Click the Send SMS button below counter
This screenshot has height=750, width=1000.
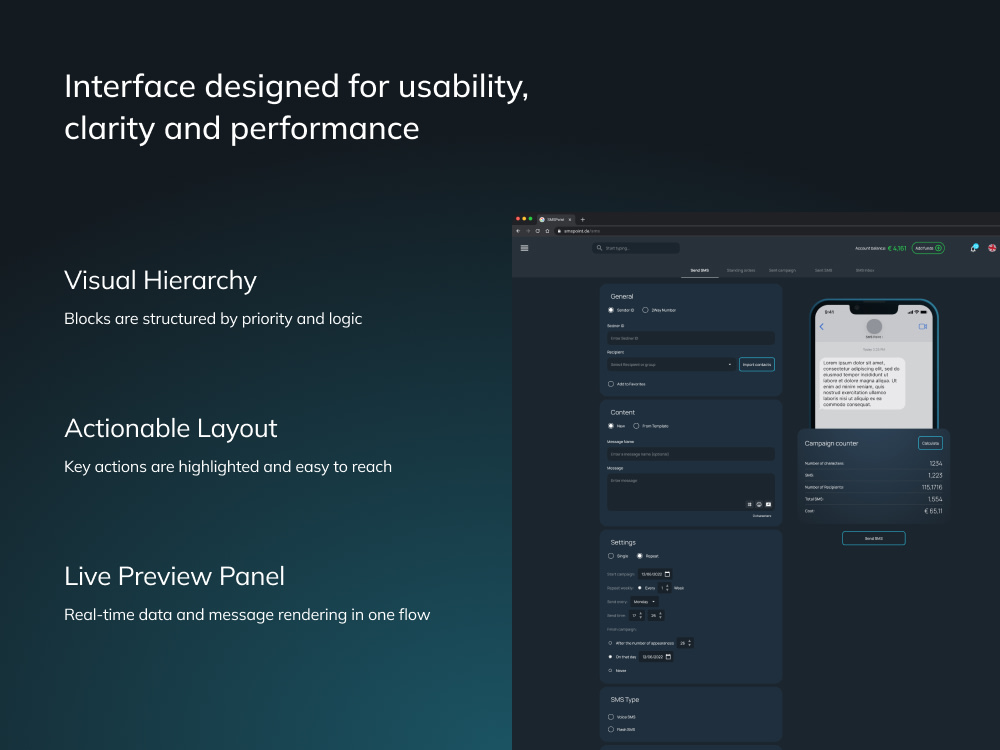click(x=874, y=538)
